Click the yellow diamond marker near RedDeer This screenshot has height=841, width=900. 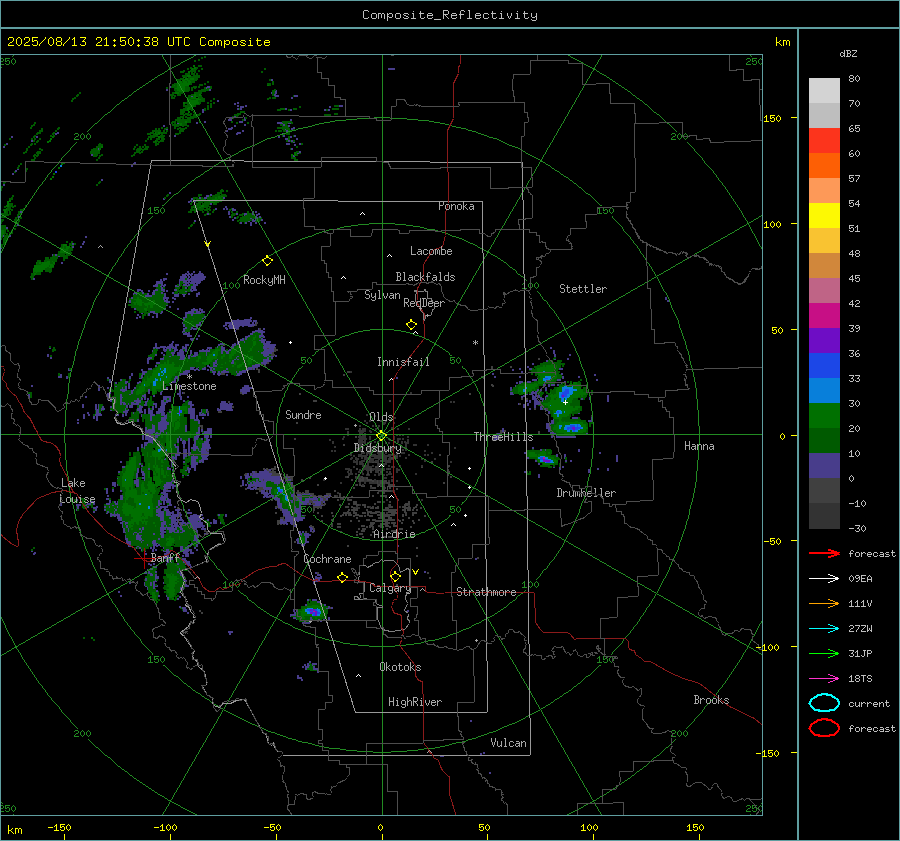click(x=412, y=325)
